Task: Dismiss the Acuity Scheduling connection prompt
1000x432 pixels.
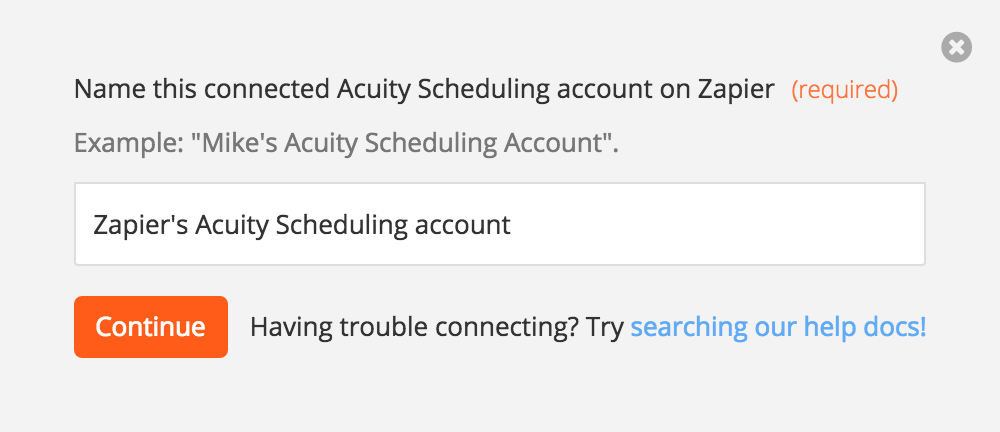Action: pyautogui.click(x=956, y=47)
